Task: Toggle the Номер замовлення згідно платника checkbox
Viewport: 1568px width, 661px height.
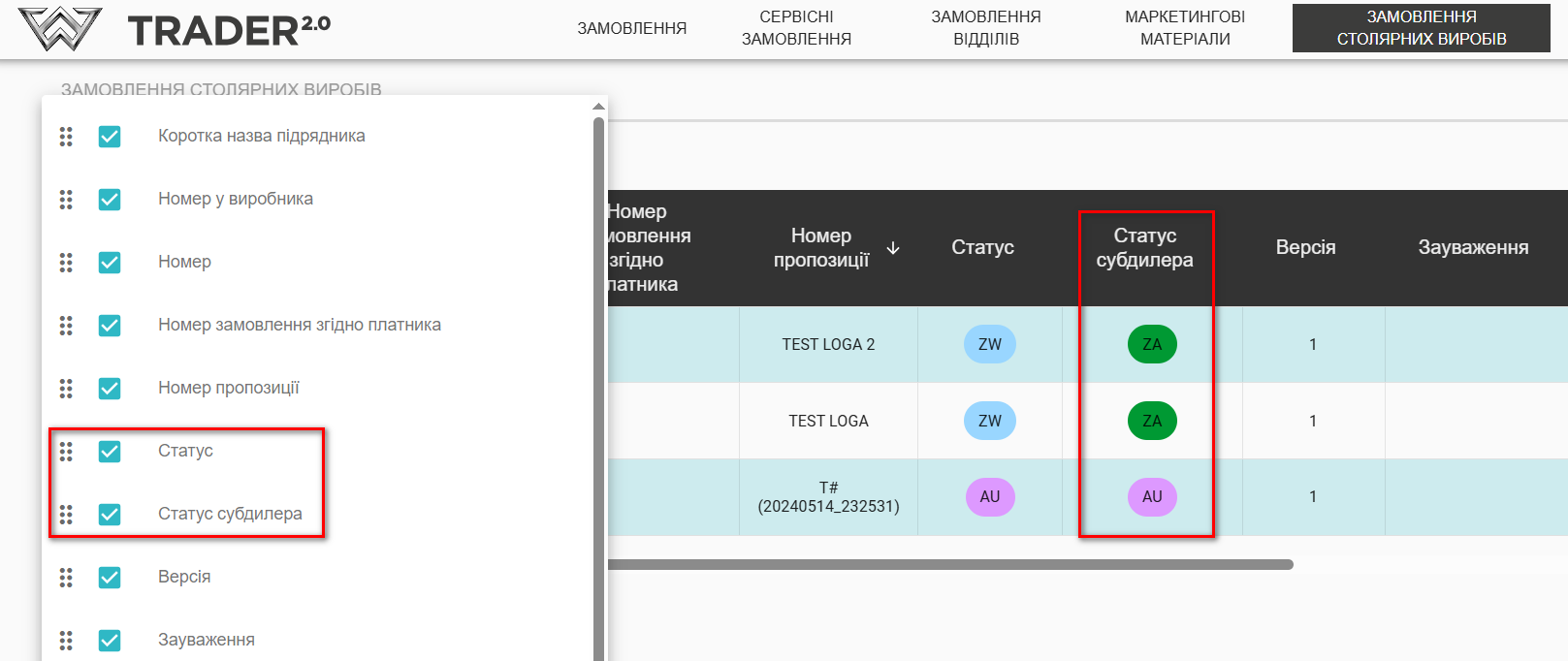Action: pos(110,326)
